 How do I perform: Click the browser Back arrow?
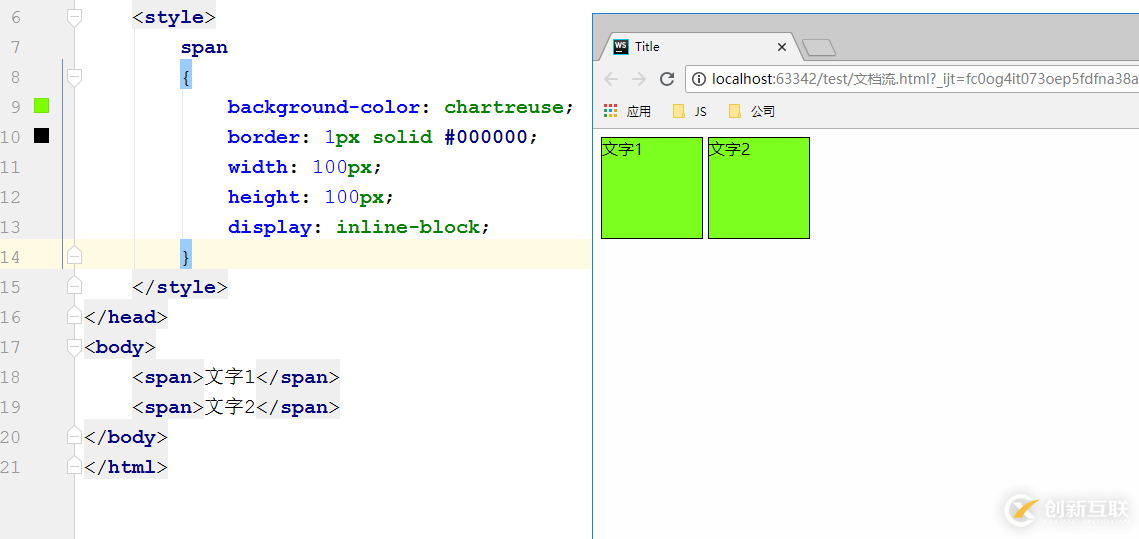pos(611,79)
